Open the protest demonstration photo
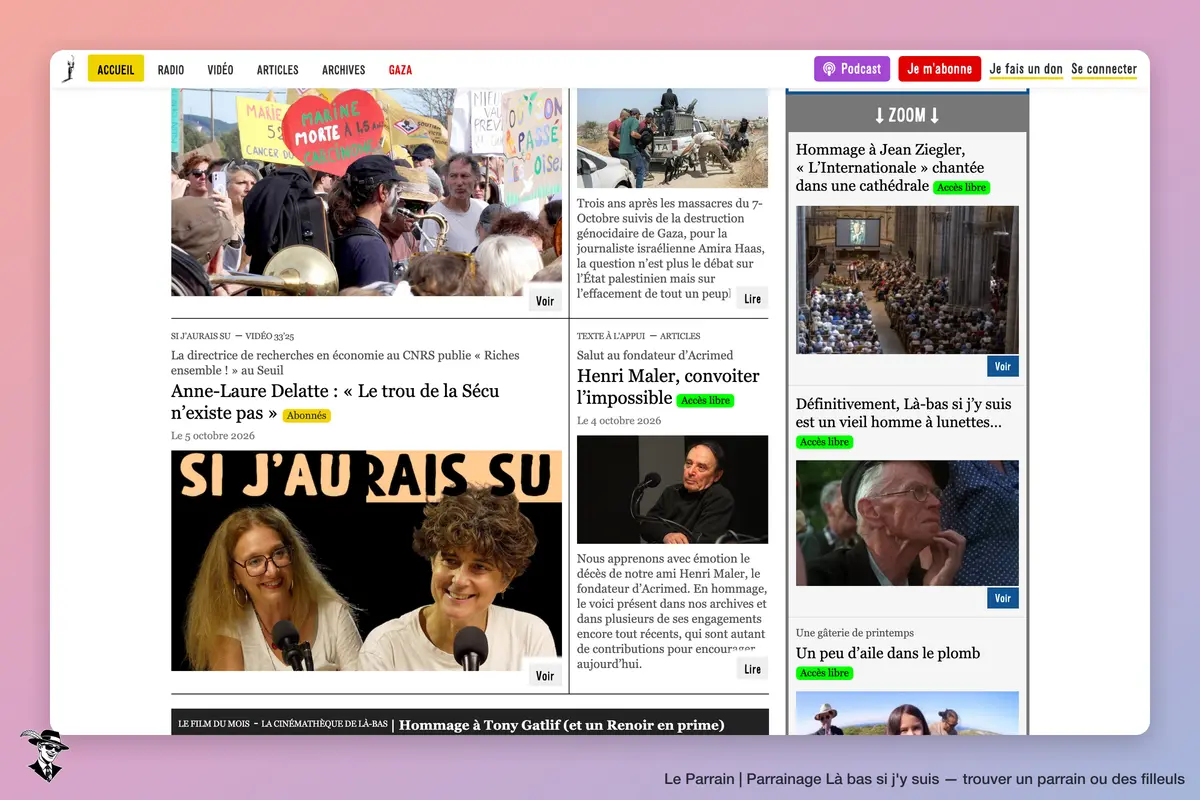This screenshot has height=800, width=1200. (366, 192)
